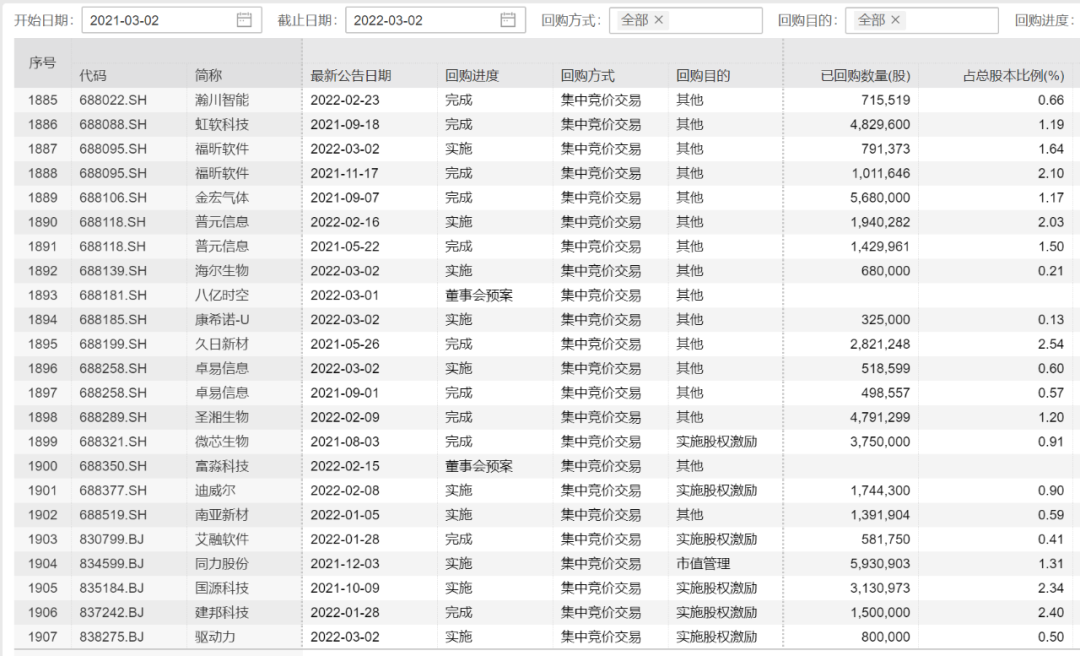Select stock name 驱动力

coord(215,637)
